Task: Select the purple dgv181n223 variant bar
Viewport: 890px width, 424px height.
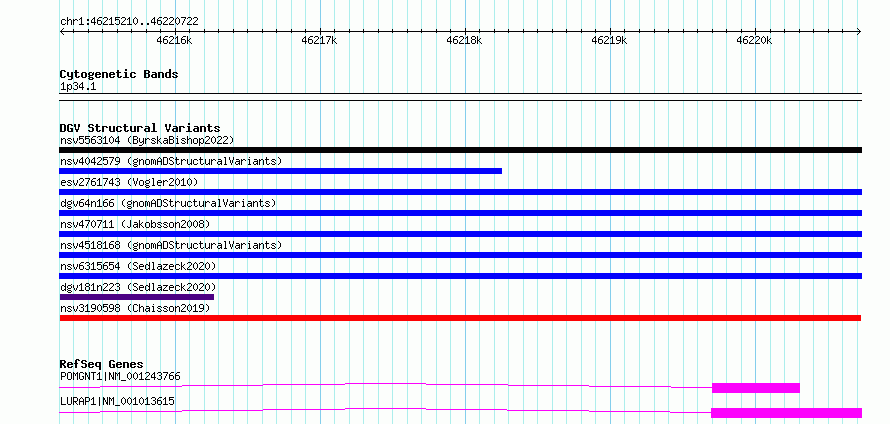Action: point(137,297)
